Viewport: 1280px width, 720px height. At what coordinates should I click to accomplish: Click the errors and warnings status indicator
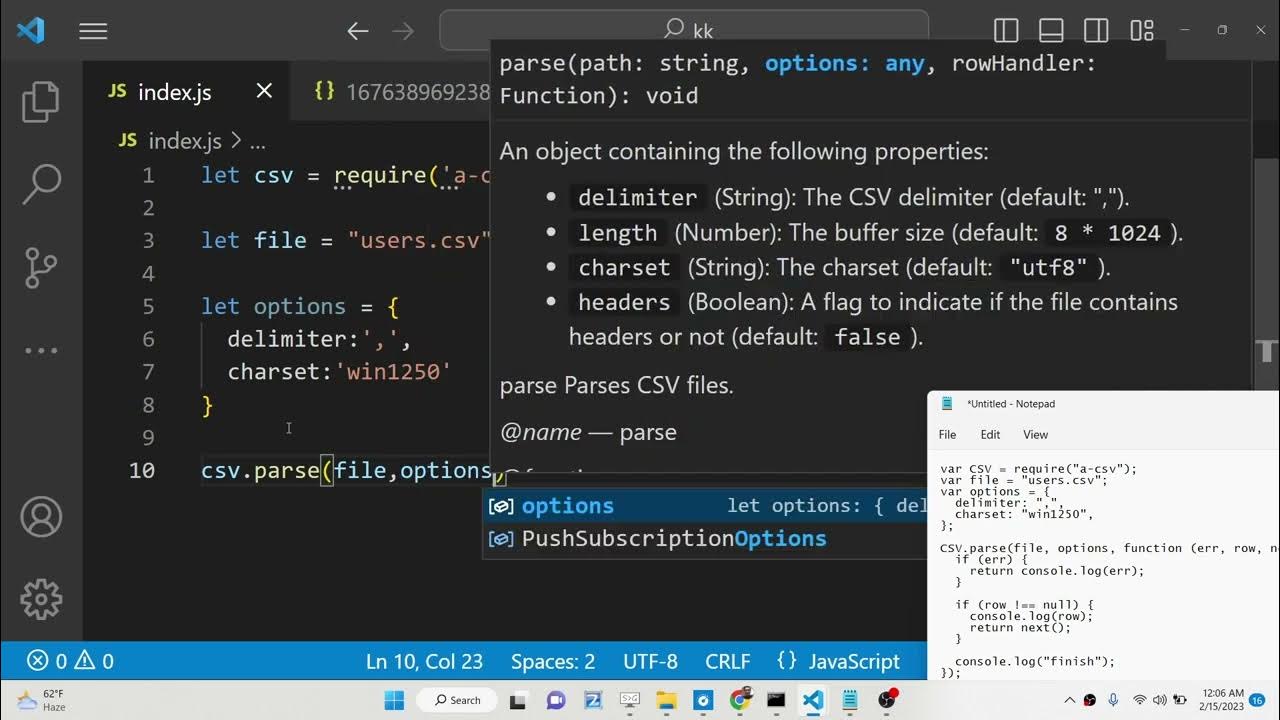coord(70,661)
